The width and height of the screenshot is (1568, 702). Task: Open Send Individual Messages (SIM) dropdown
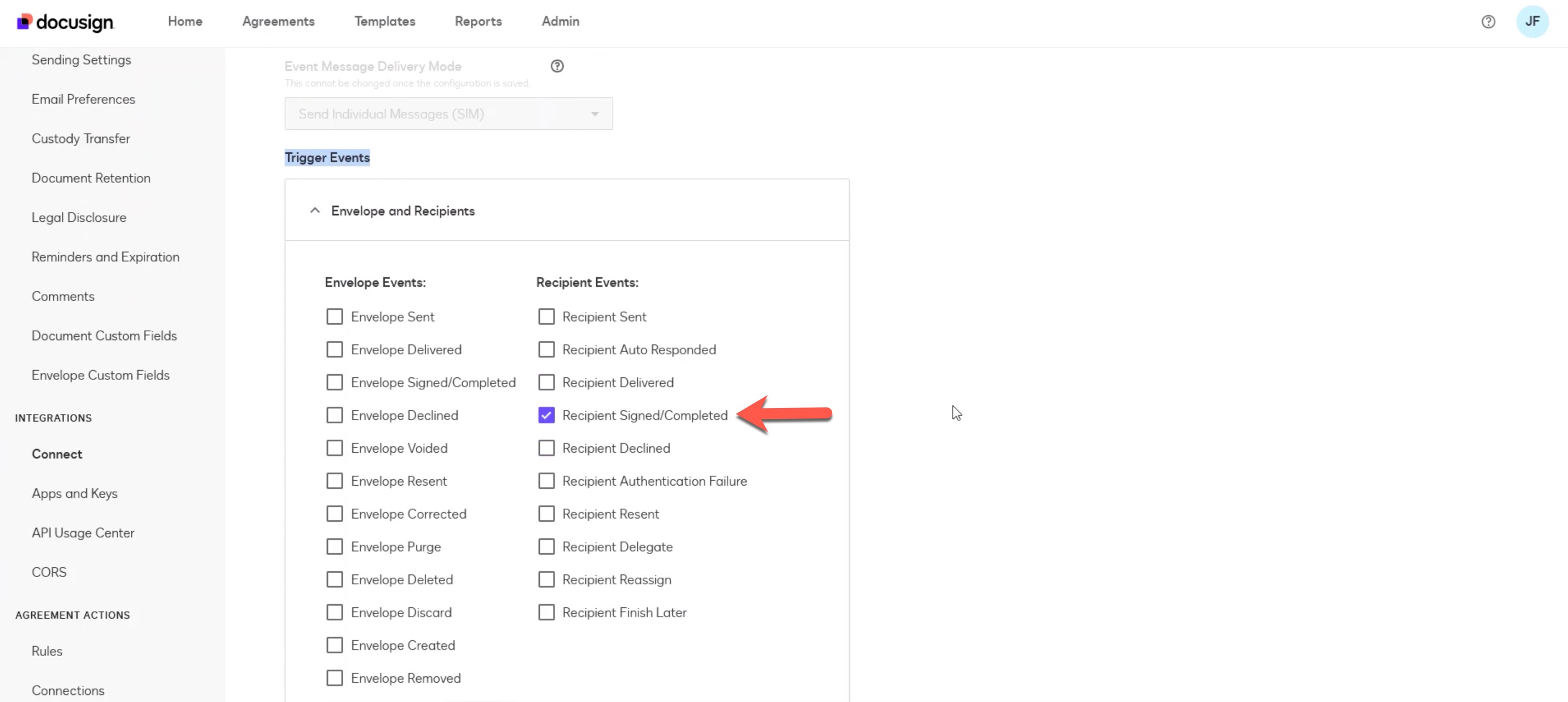coord(448,114)
